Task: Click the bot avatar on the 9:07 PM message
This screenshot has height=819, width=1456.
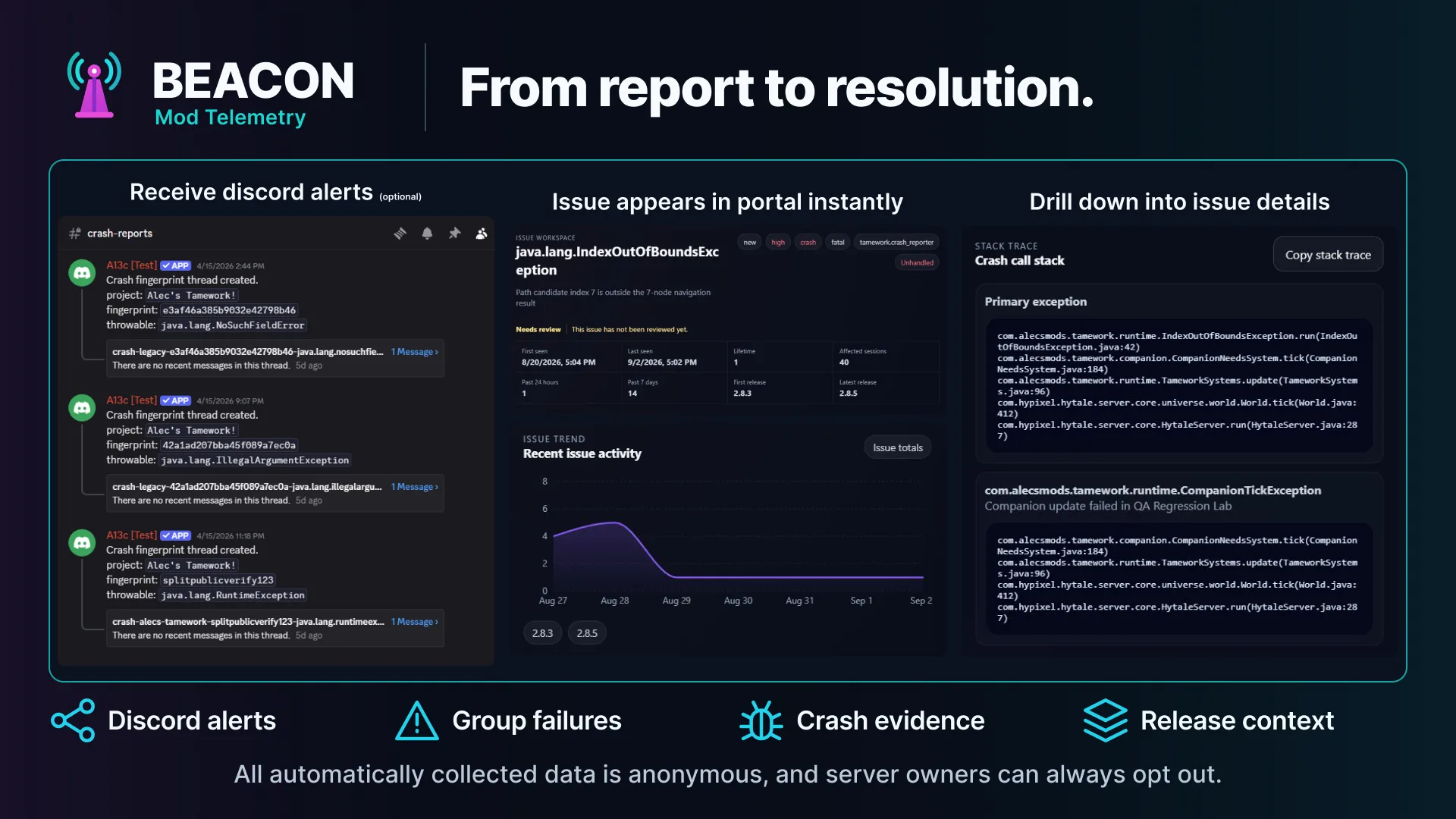Action: pyautogui.click(x=82, y=408)
